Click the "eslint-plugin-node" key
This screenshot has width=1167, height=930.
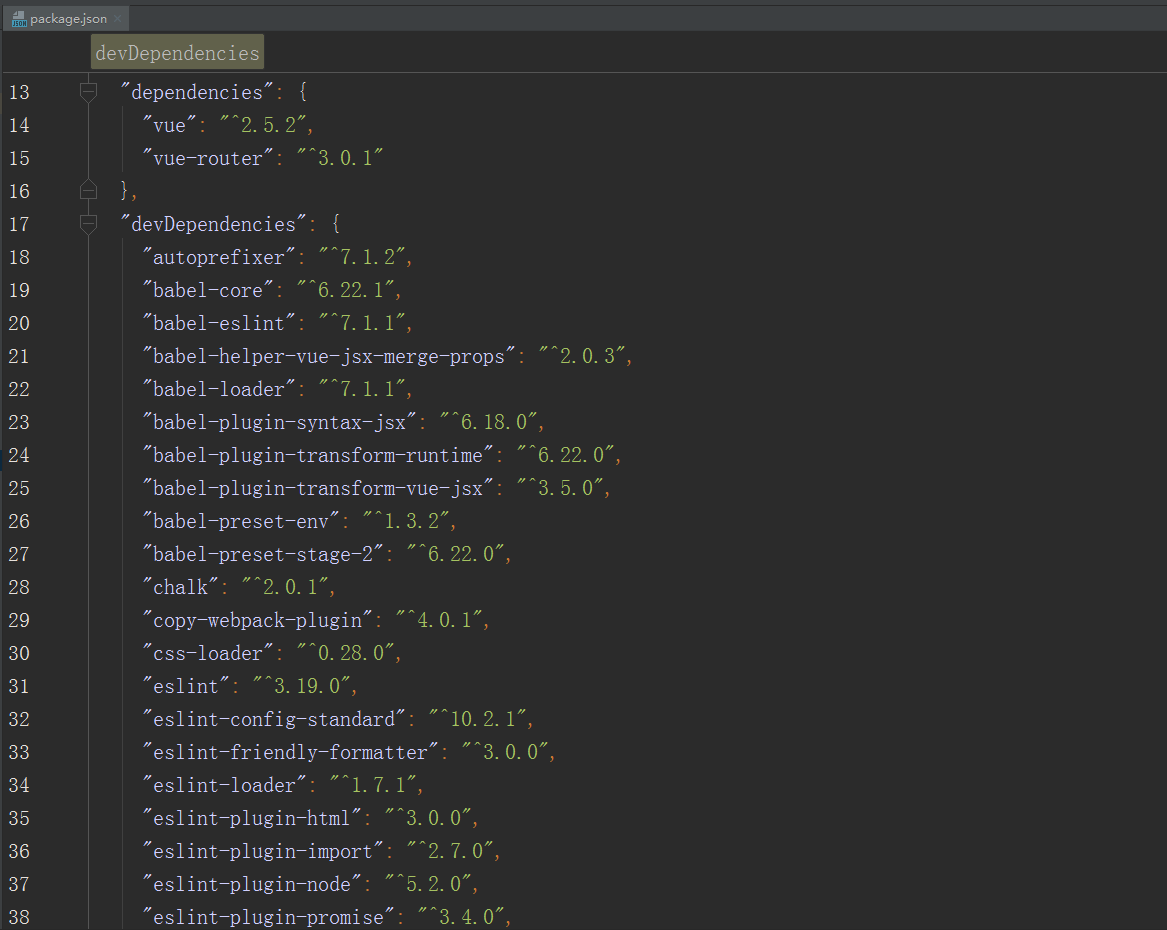tap(252, 884)
